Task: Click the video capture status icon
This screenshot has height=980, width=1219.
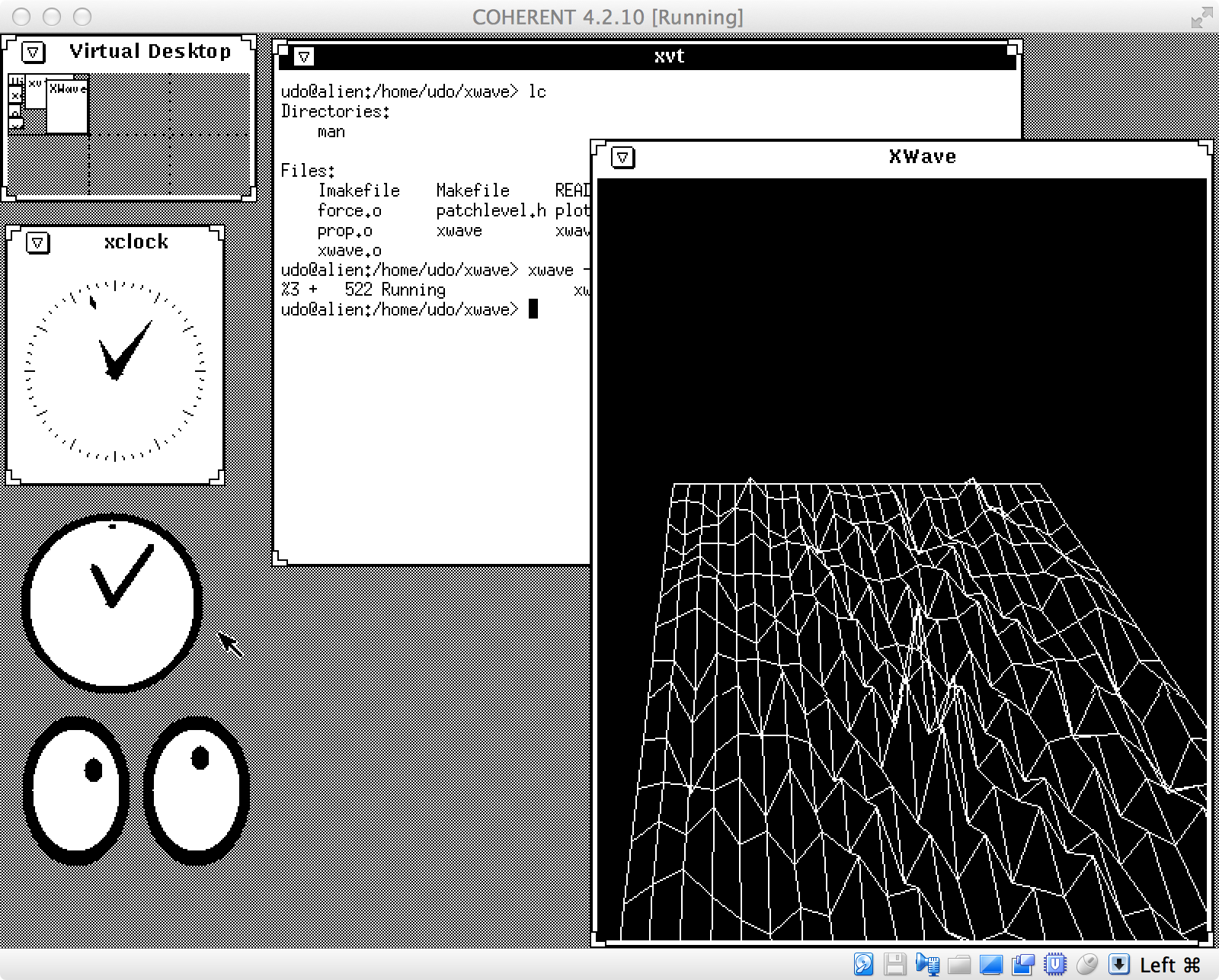Action: [1022, 964]
